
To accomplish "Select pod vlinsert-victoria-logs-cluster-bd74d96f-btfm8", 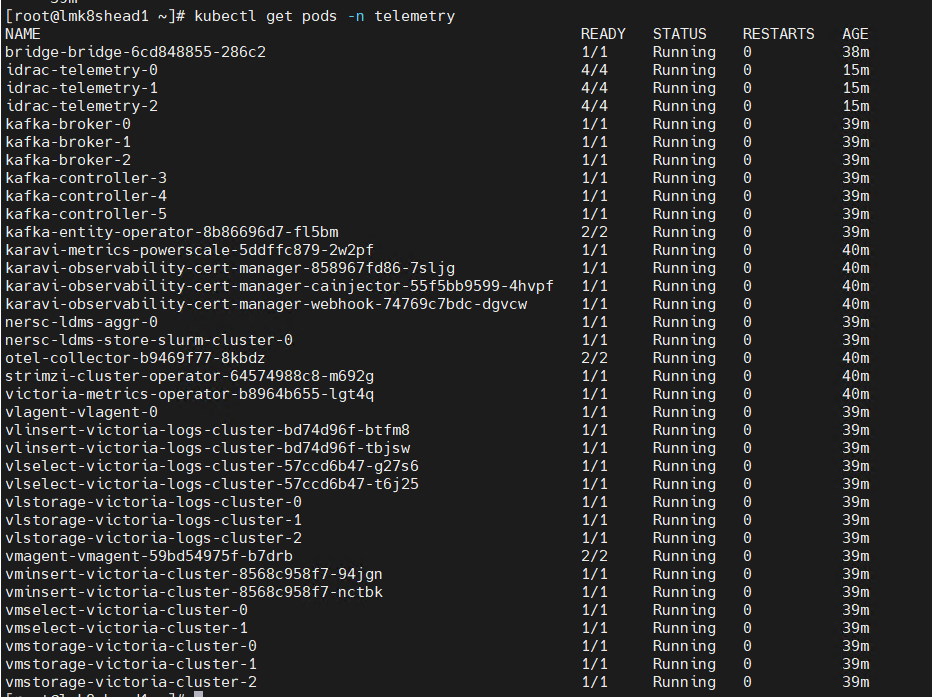I will (x=207, y=430).
